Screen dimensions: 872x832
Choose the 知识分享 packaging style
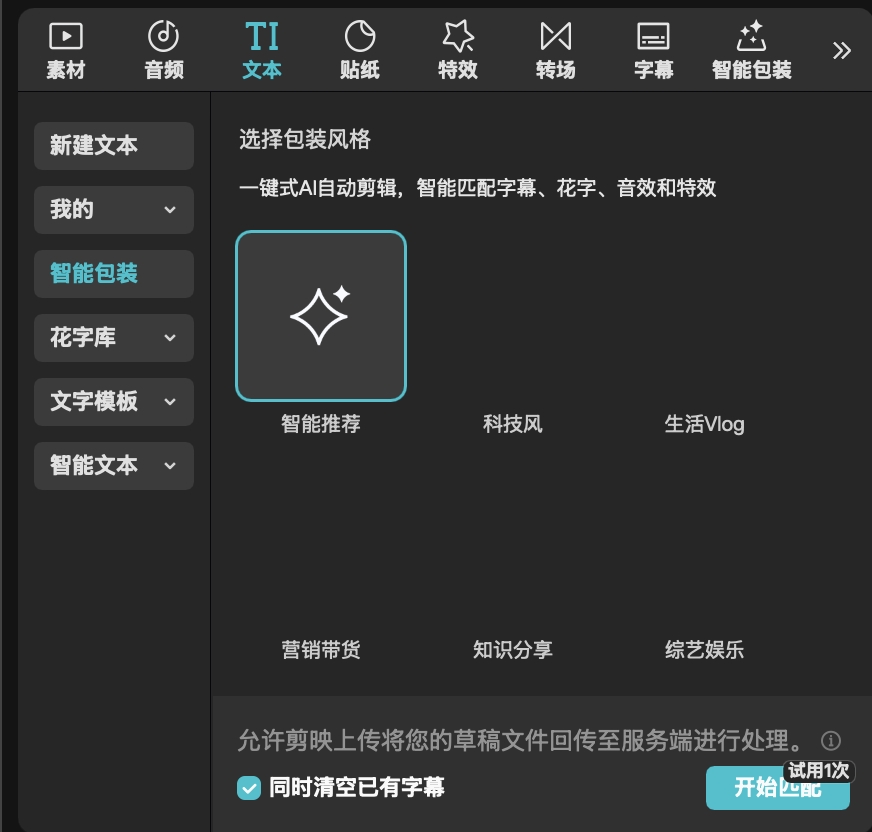point(512,649)
